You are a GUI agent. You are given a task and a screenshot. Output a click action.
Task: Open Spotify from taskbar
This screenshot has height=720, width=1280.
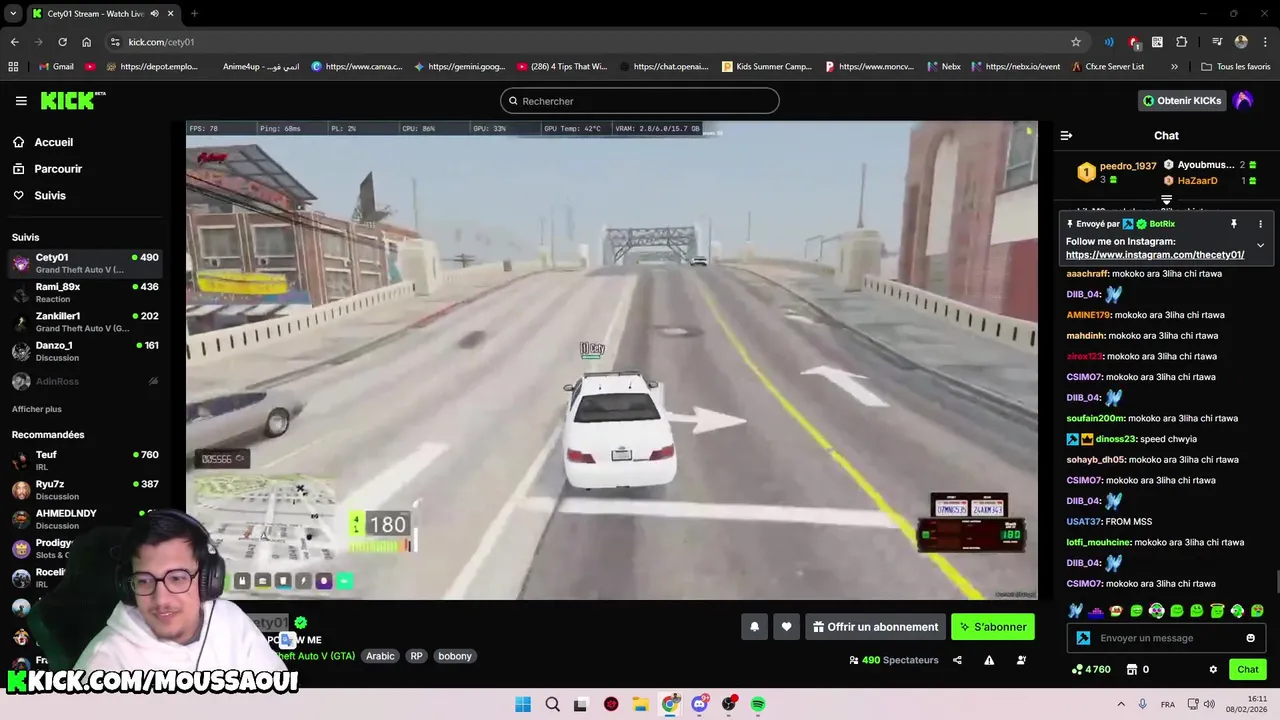point(758,704)
